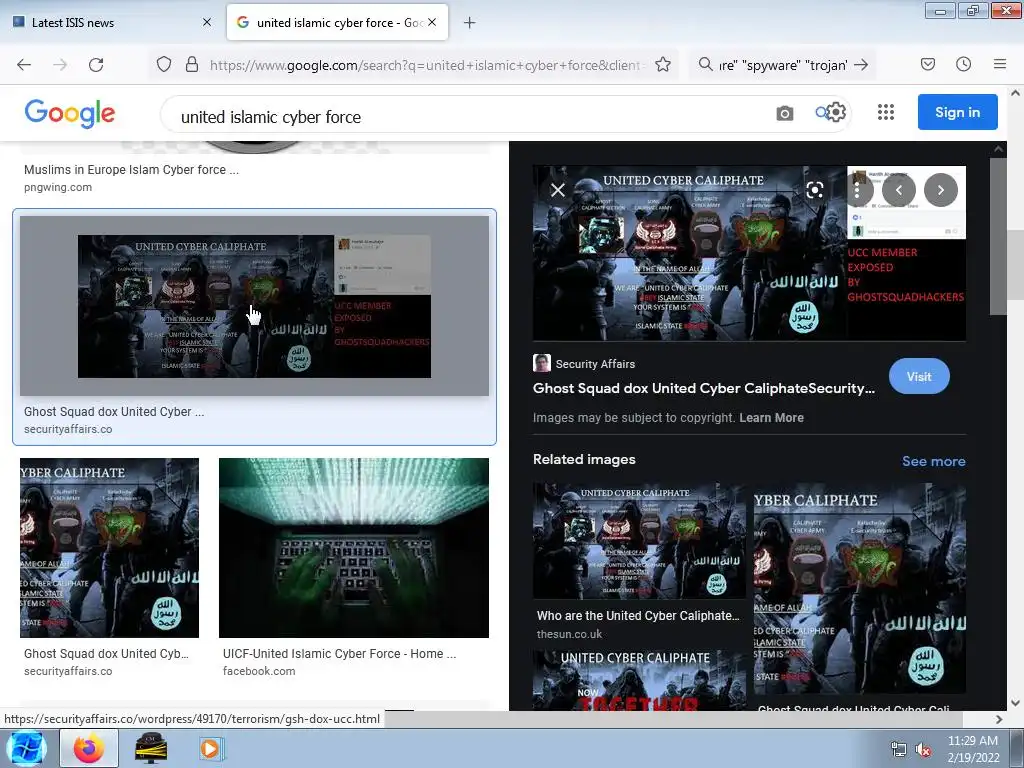
Task: Close the Latest ISIS news tab
Action: click(206, 22)
